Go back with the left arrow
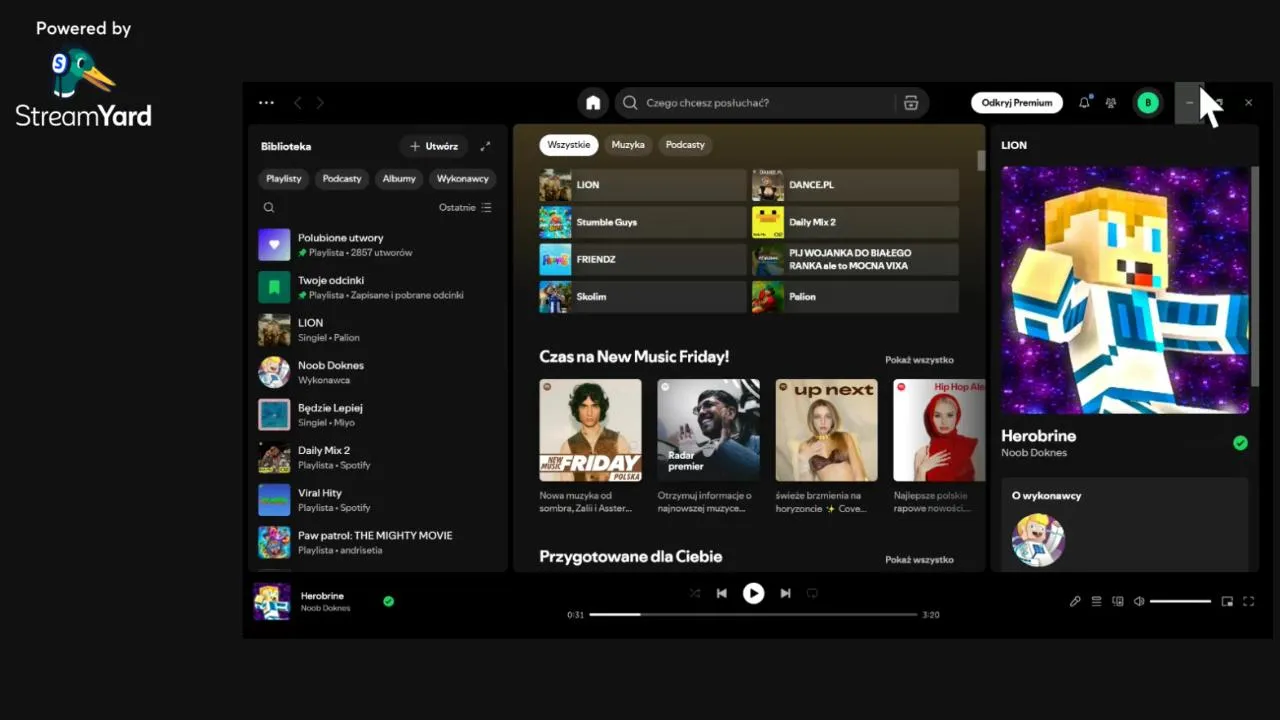 (x=297, y=103)
